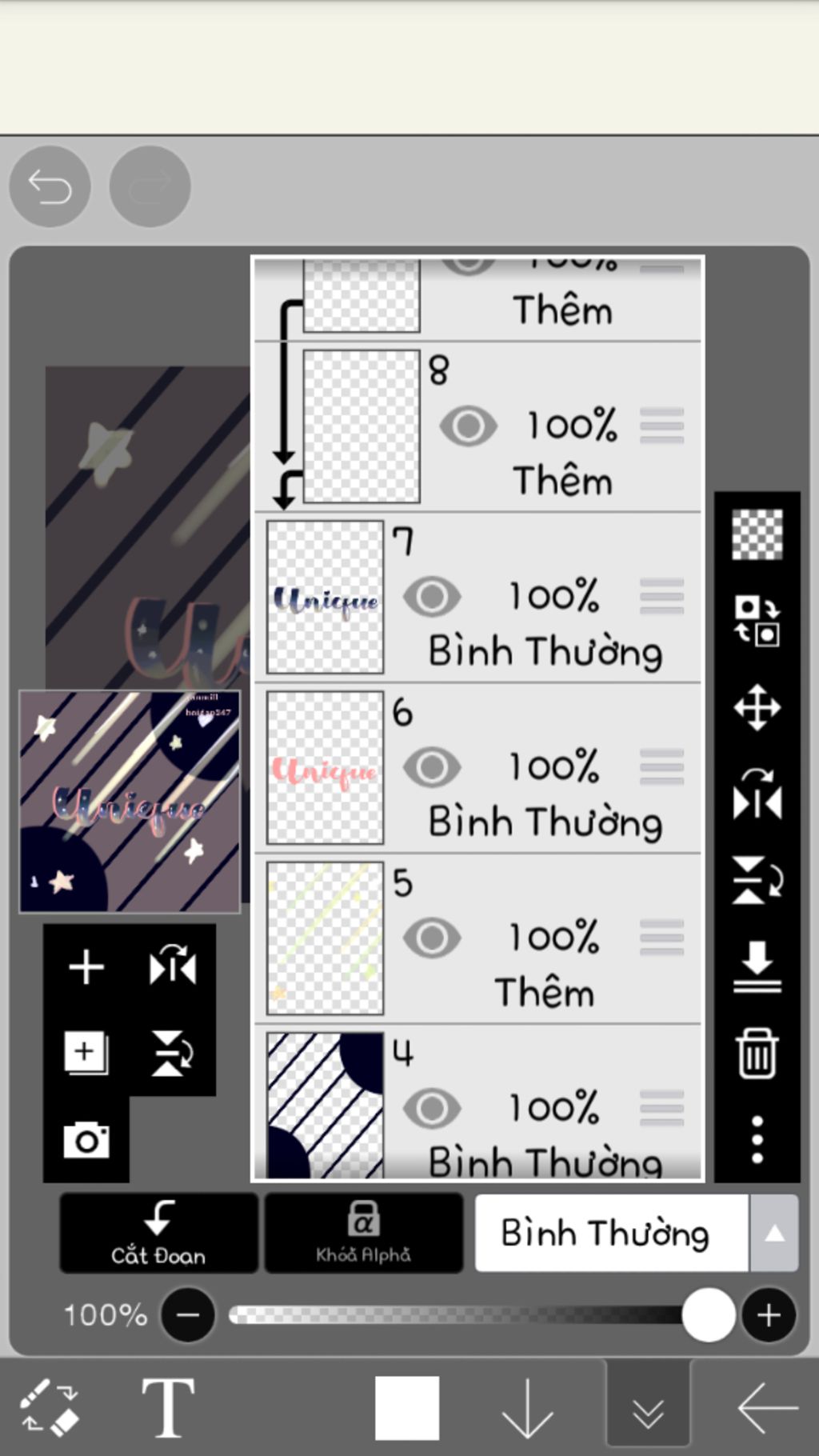Select layer 8 row

point(477,427)
